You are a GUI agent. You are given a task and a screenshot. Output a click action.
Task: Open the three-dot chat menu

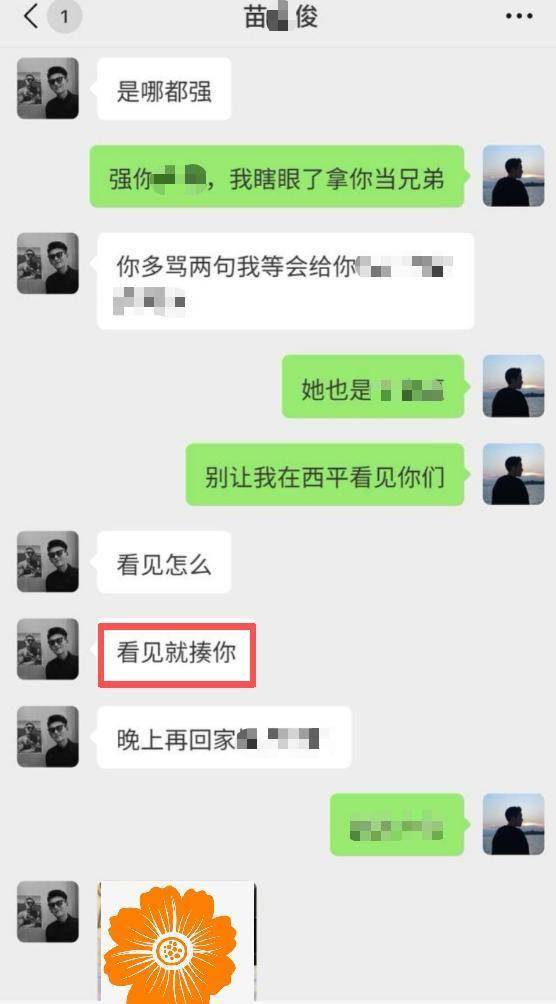click(519, 17)
